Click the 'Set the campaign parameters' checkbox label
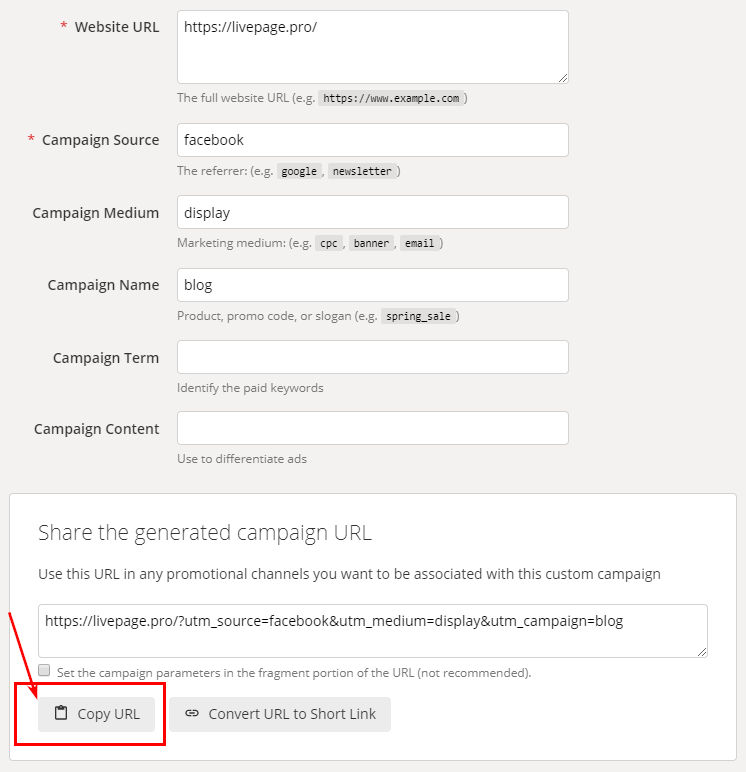Image resolution: width=746 pixels, height=772 pixels. point(294,672)
